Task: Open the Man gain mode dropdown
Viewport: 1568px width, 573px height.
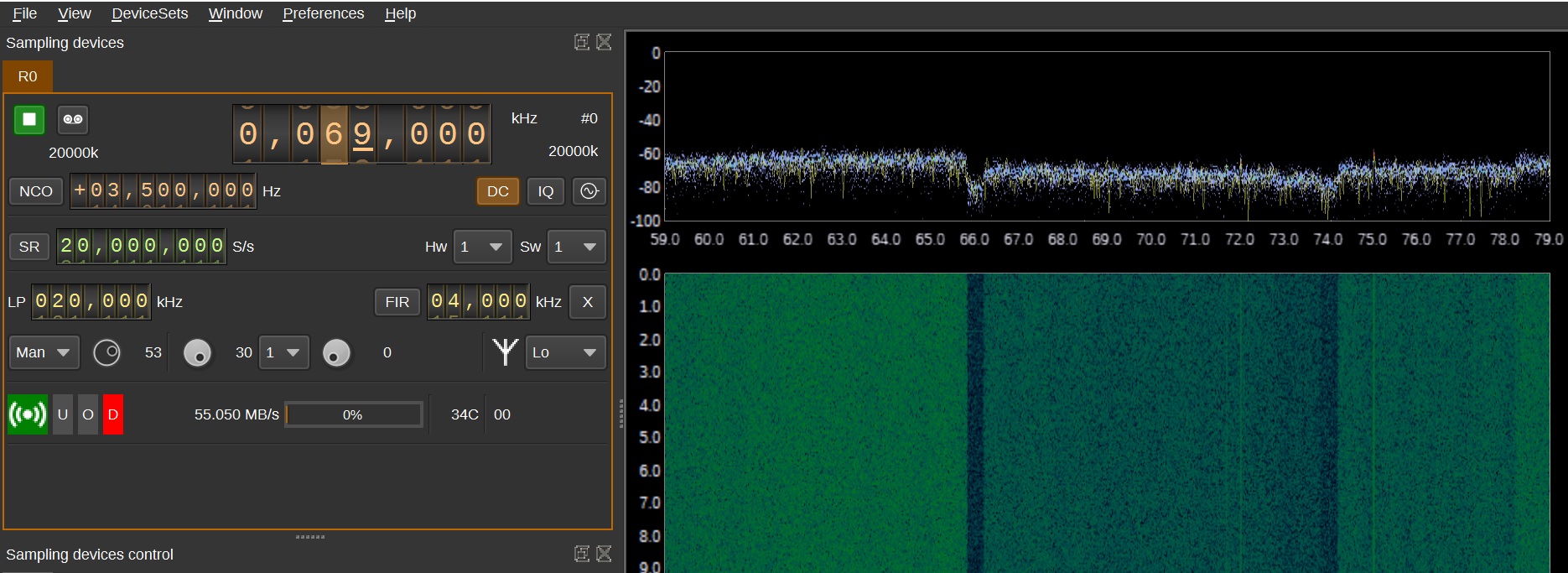Action: [x=44, y=352]
